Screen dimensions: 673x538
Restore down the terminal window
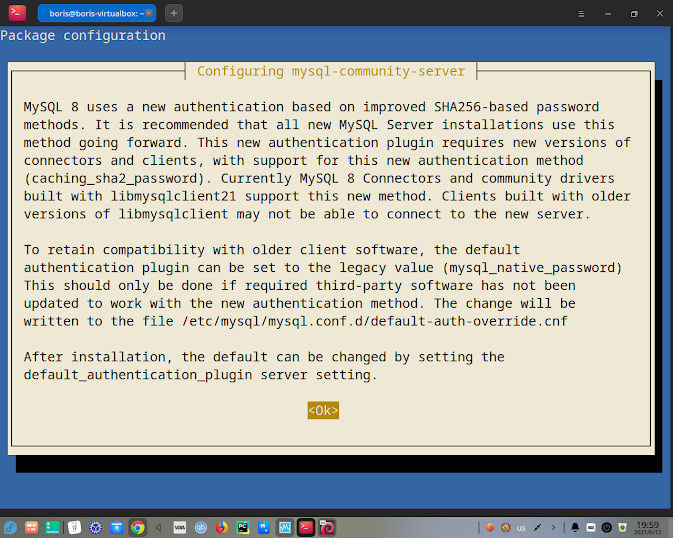tap(634, 14)
